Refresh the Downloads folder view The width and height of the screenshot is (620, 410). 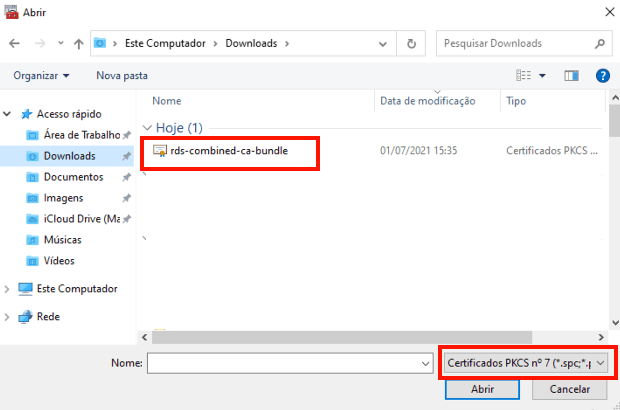tap(411, 44)
